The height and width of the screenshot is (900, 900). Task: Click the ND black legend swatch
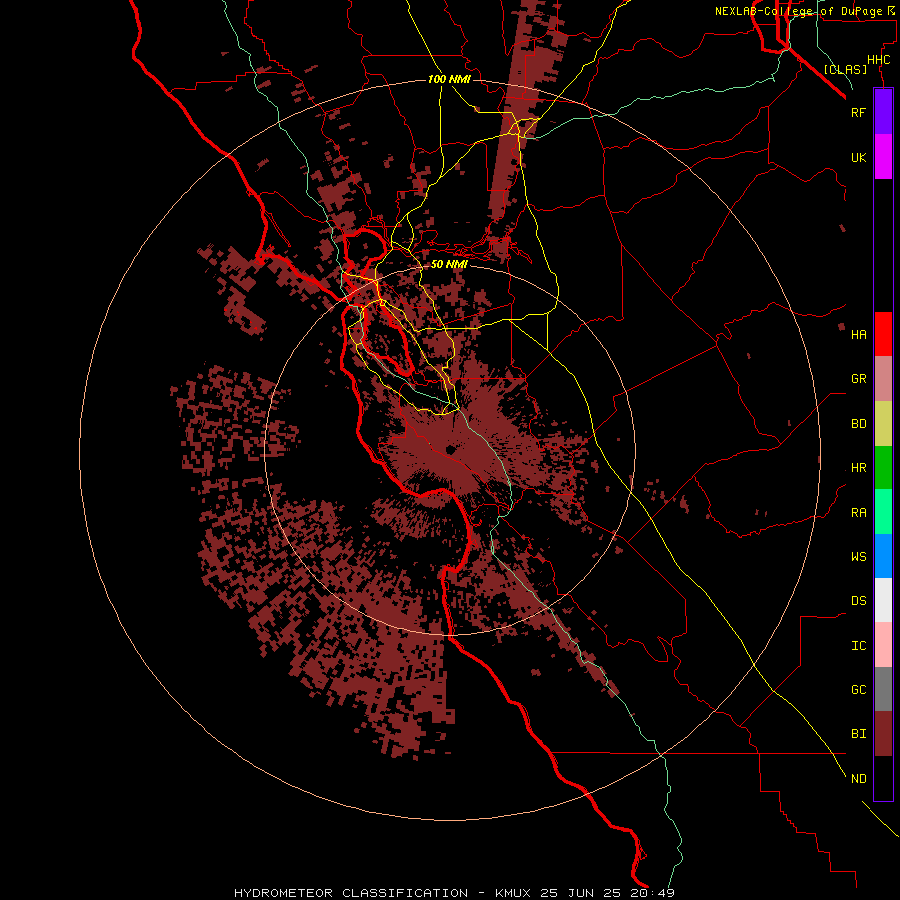tap(883, 778)
